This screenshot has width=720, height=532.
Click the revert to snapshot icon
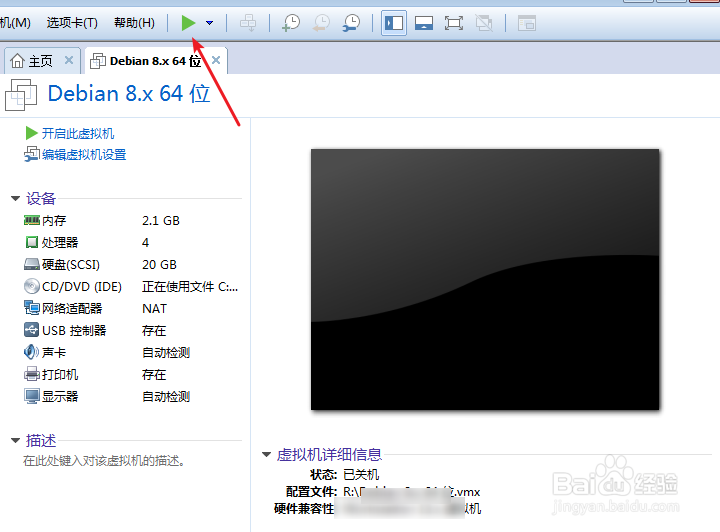pyautogui.click(x=321, y=23)
